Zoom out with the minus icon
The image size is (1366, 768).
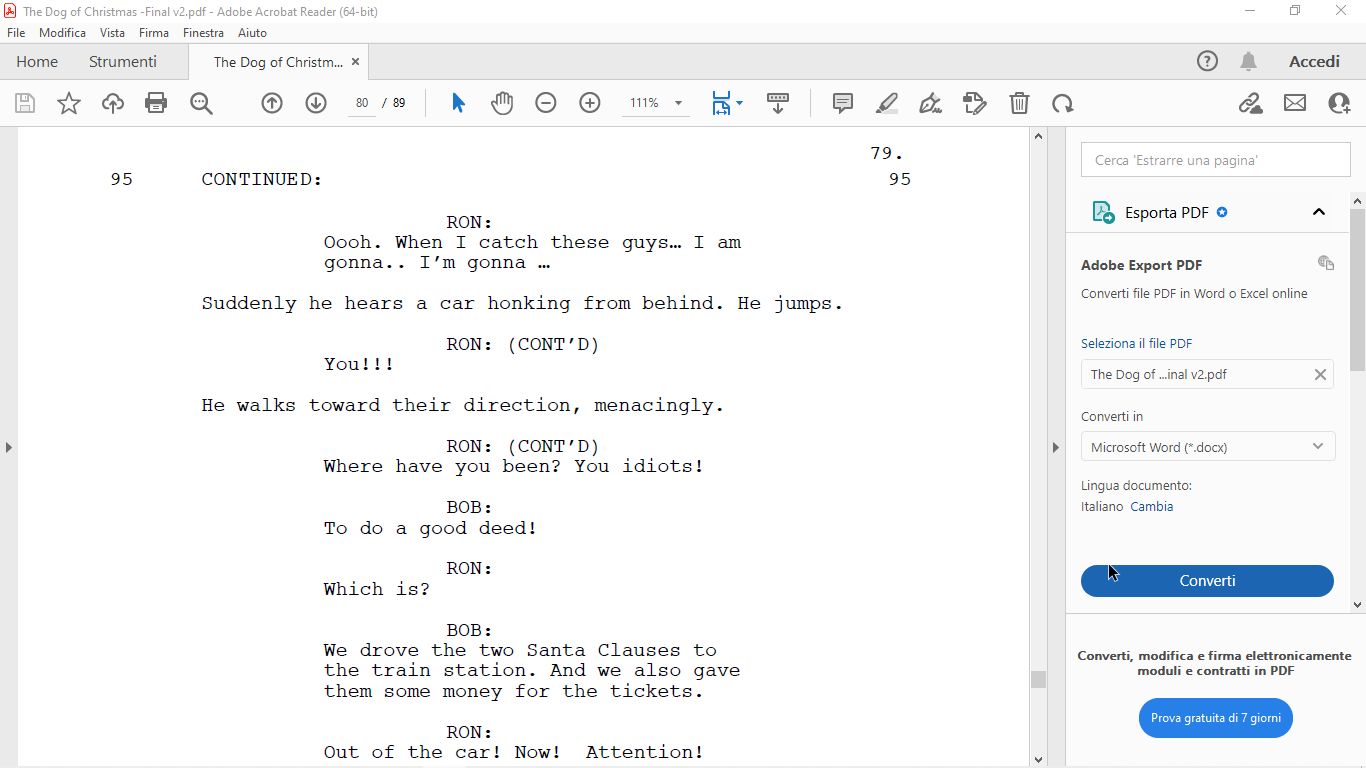coord(546,103)
